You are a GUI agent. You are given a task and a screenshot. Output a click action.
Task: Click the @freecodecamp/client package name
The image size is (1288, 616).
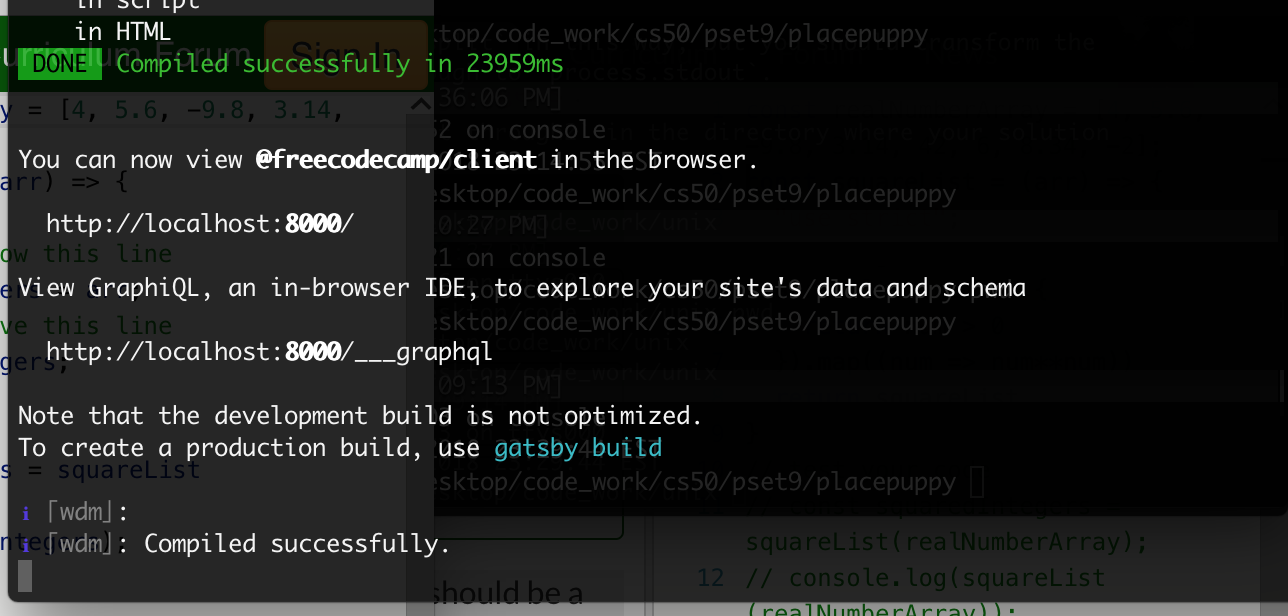click(396, 160)
